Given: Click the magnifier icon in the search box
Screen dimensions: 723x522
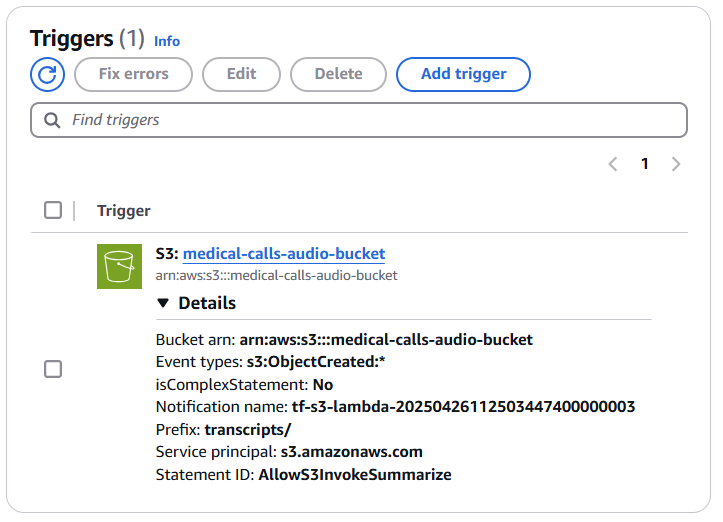Looking at the screenshot, I should 52,120.
